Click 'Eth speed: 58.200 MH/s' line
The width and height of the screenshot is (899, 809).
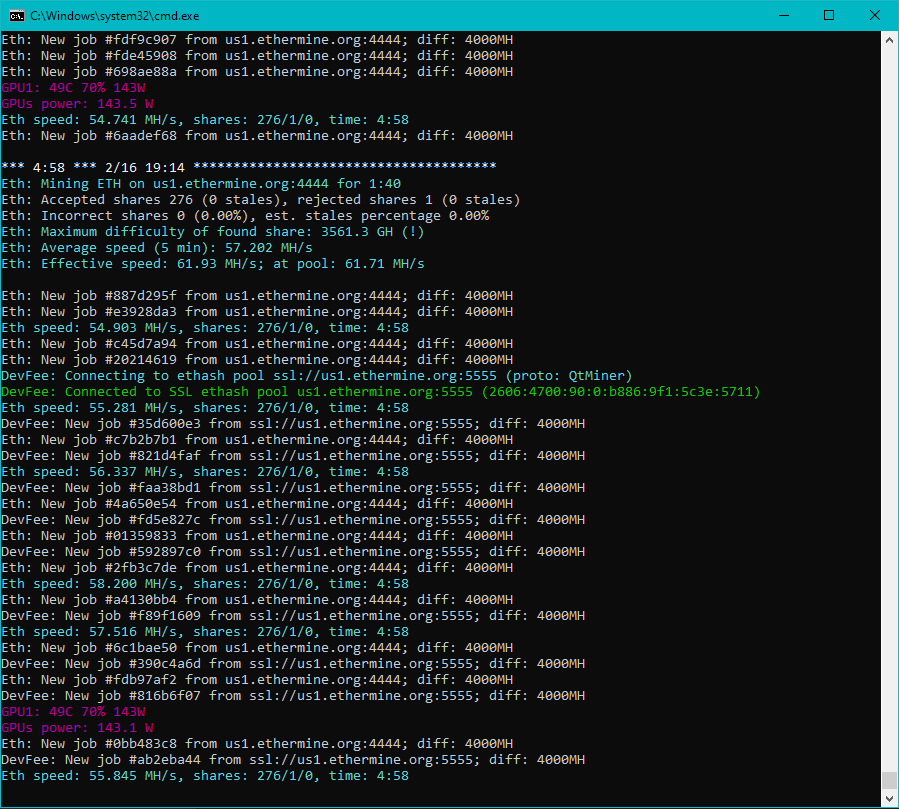(205, 584)
